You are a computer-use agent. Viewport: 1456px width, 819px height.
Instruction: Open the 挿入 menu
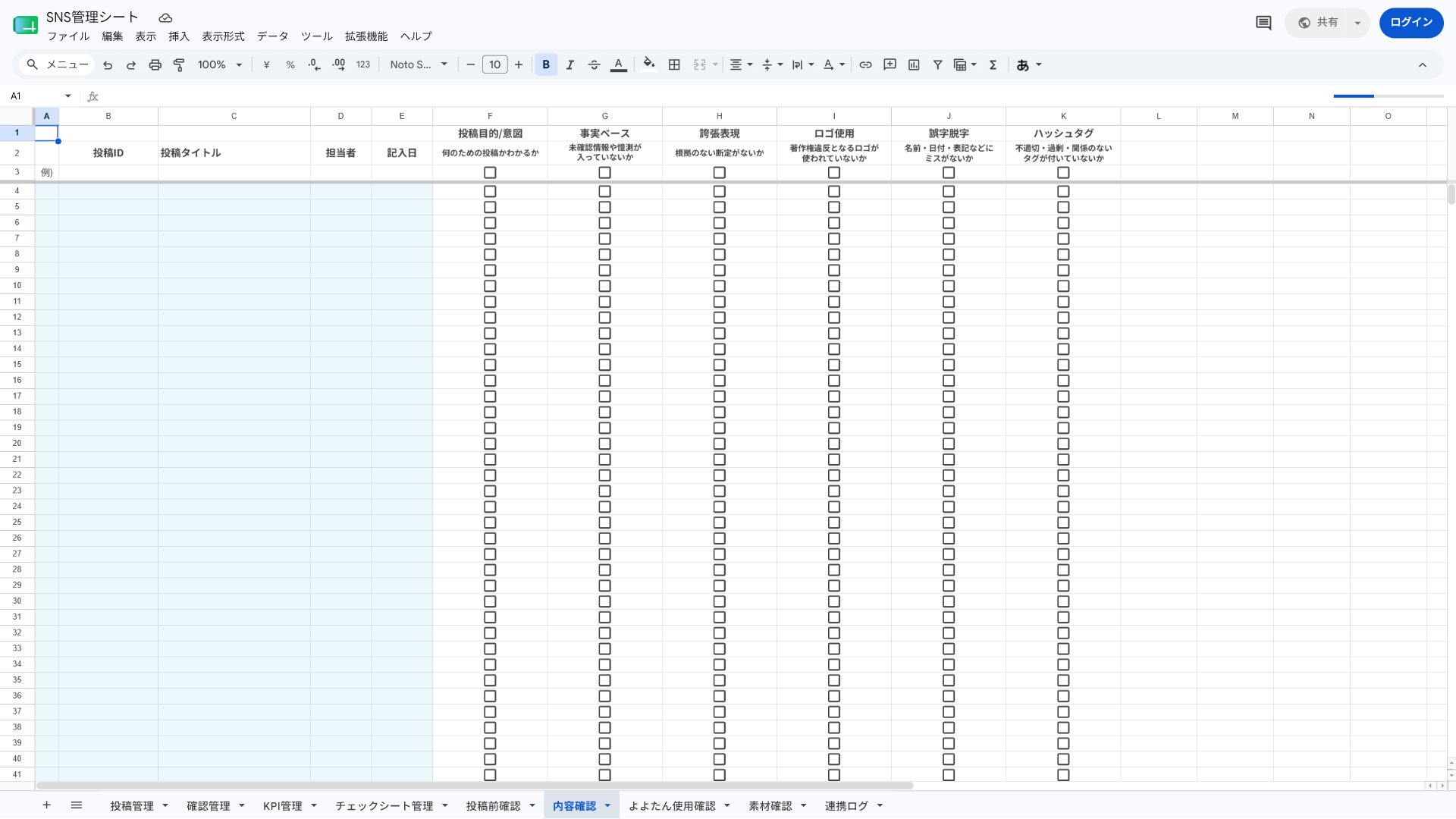coord(179,36)
